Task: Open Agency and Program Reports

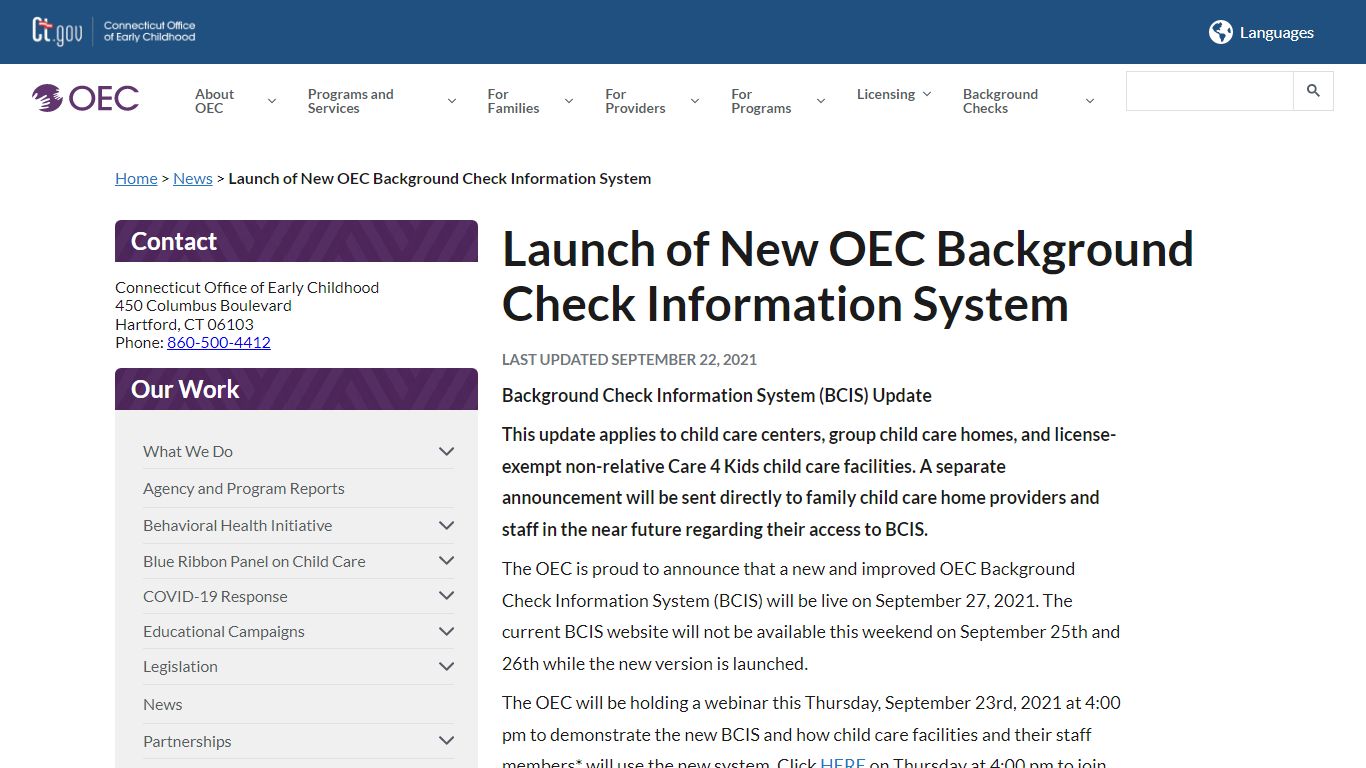Action: pyautogui.click(x=244, y=488)
